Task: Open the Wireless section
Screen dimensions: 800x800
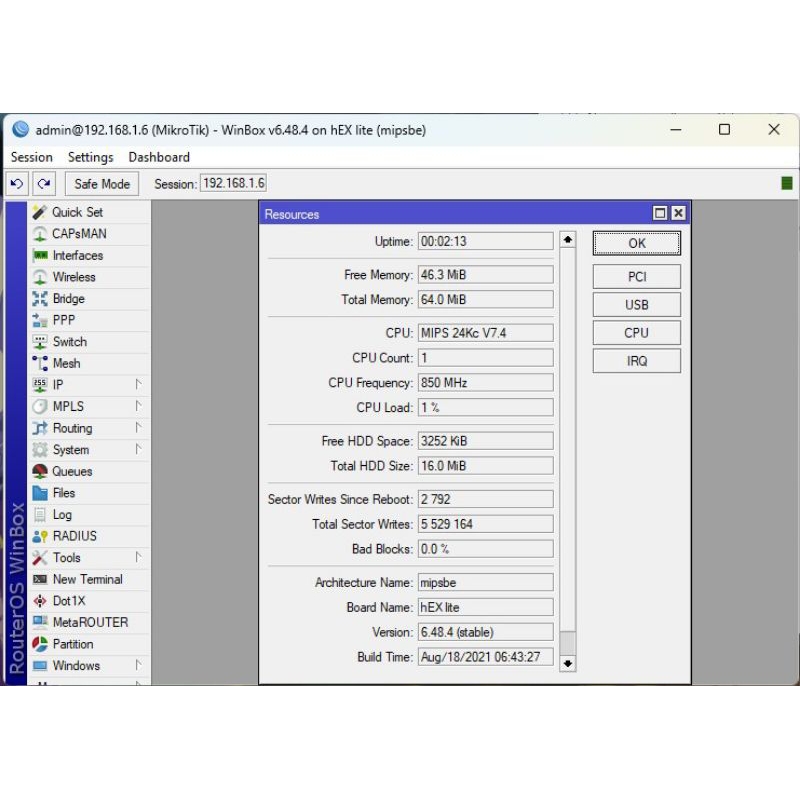Action: coord(73,277)
